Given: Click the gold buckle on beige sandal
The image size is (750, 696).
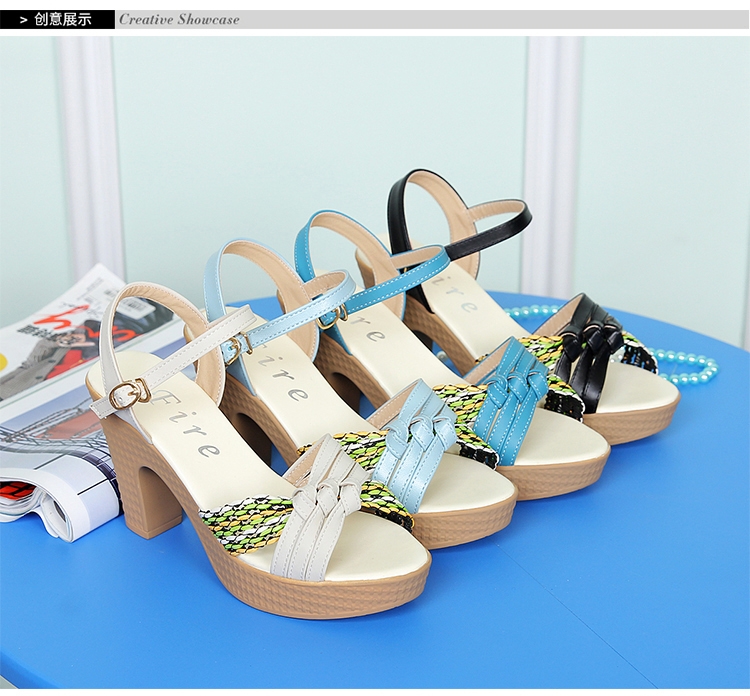Looking at the screenshot, I should coord(126,394).
